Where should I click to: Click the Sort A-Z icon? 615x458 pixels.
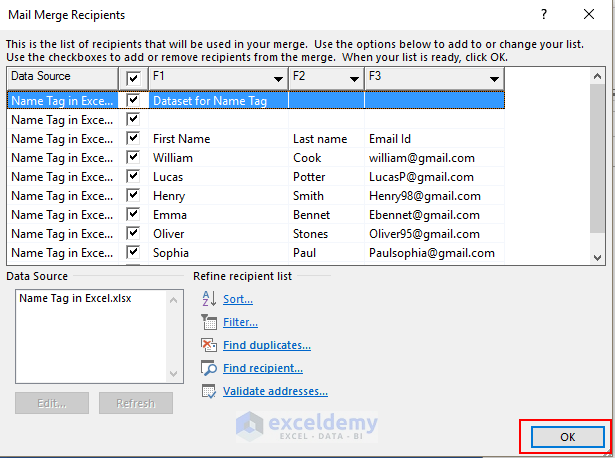209,299
